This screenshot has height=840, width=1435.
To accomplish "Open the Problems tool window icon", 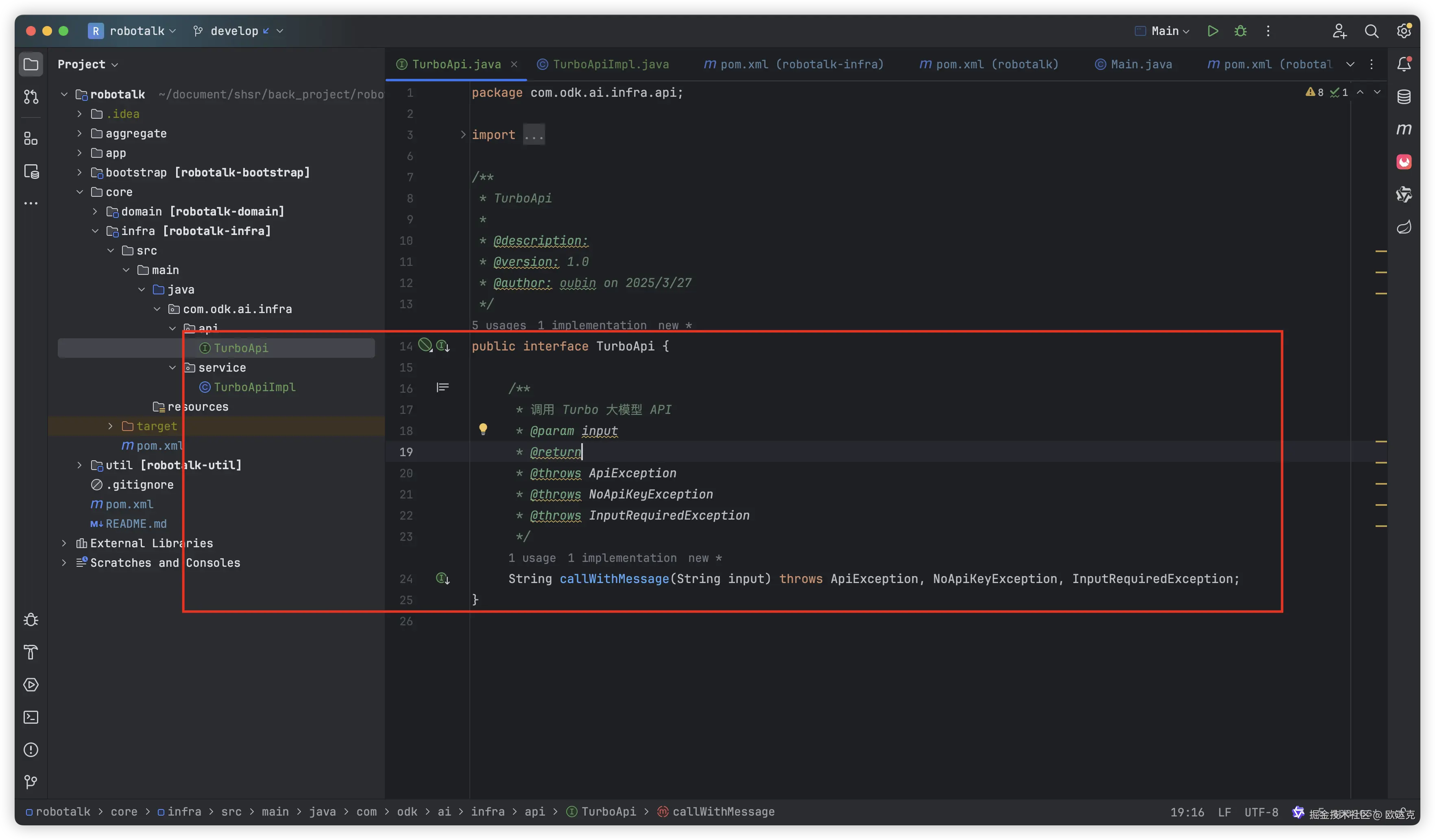I will [31, 749].
